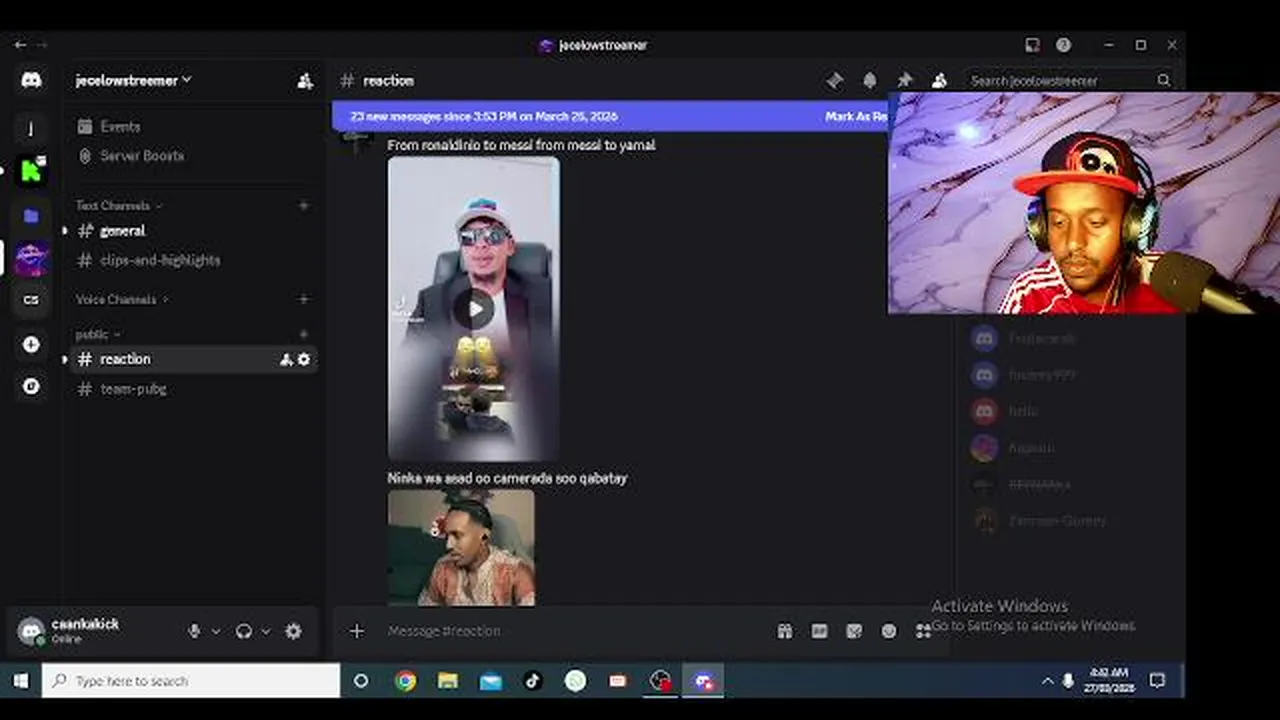
Task: Collapse public category
Action: pos(97,334)
